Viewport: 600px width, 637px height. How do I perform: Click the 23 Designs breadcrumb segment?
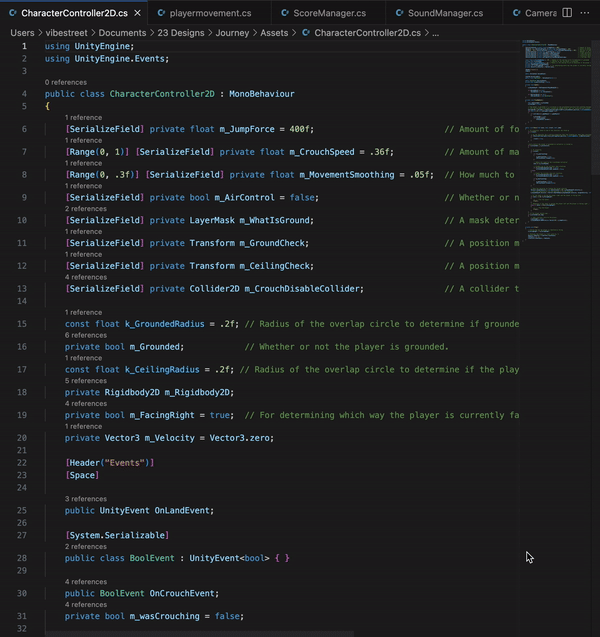pos(181,33)
